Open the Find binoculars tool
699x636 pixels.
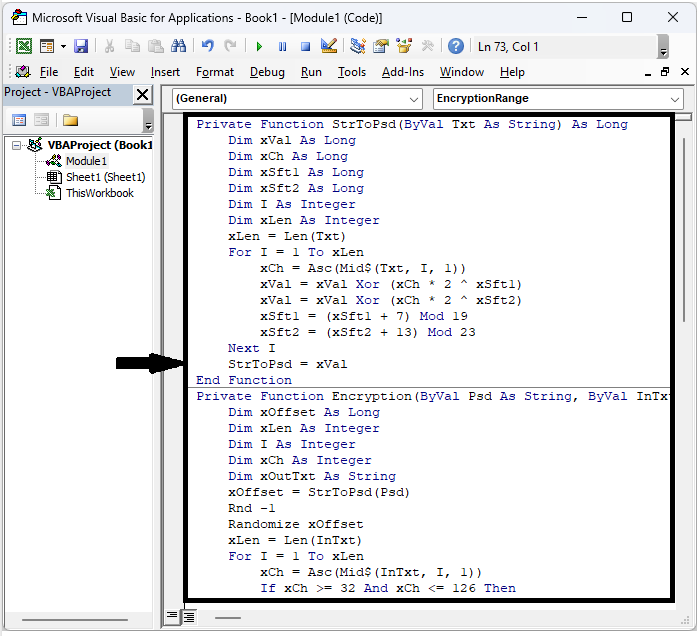[178, 46]
